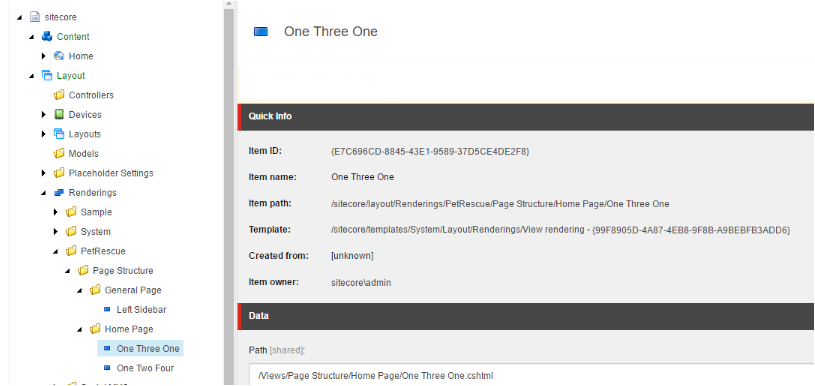815x386 pixels.
Task: Click the Placeholder Settings folder icon
Action: 59,173
